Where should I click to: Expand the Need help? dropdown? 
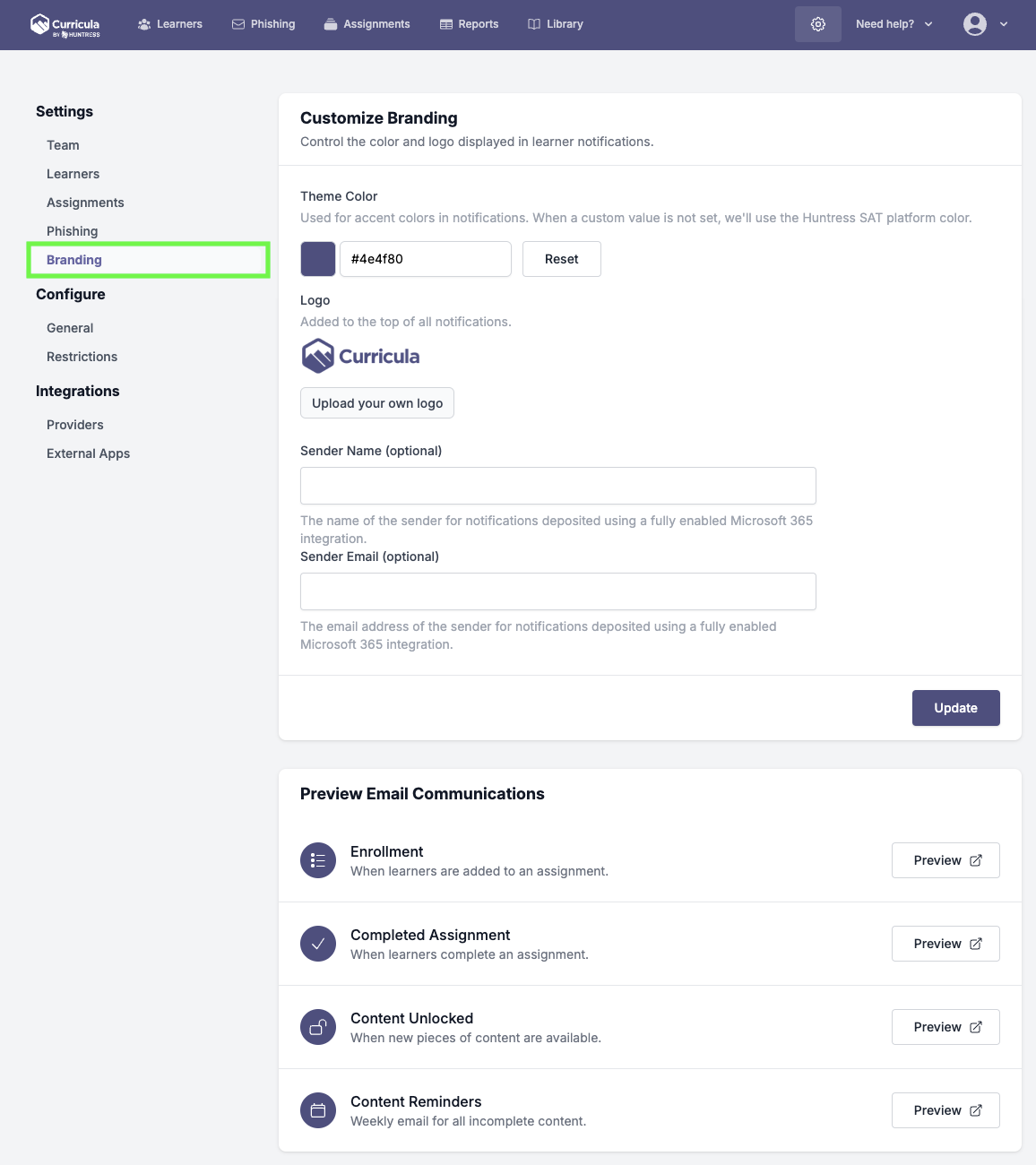894,24
